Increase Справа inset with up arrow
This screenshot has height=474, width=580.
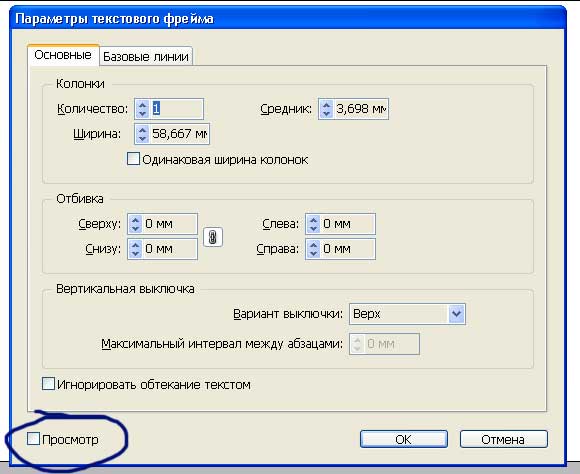[313, 245]
